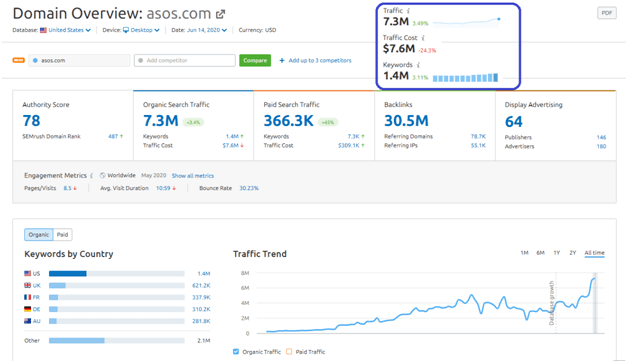Screen dimensions: 628x363
Task: Check the Paid Traffic checkbox
Action: coord(289,352)
